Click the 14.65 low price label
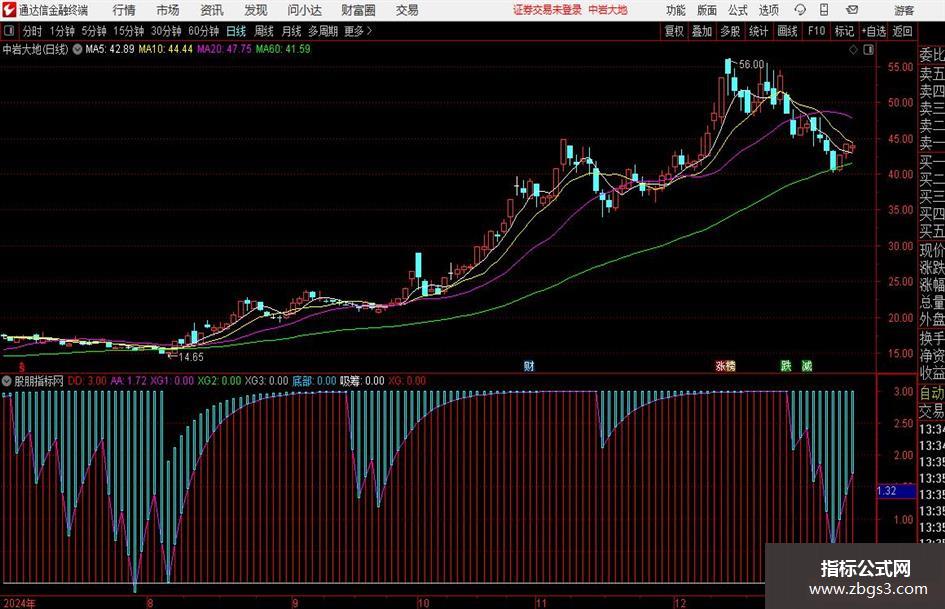Screen dimensions: 945x609 [x=191, y=357]
